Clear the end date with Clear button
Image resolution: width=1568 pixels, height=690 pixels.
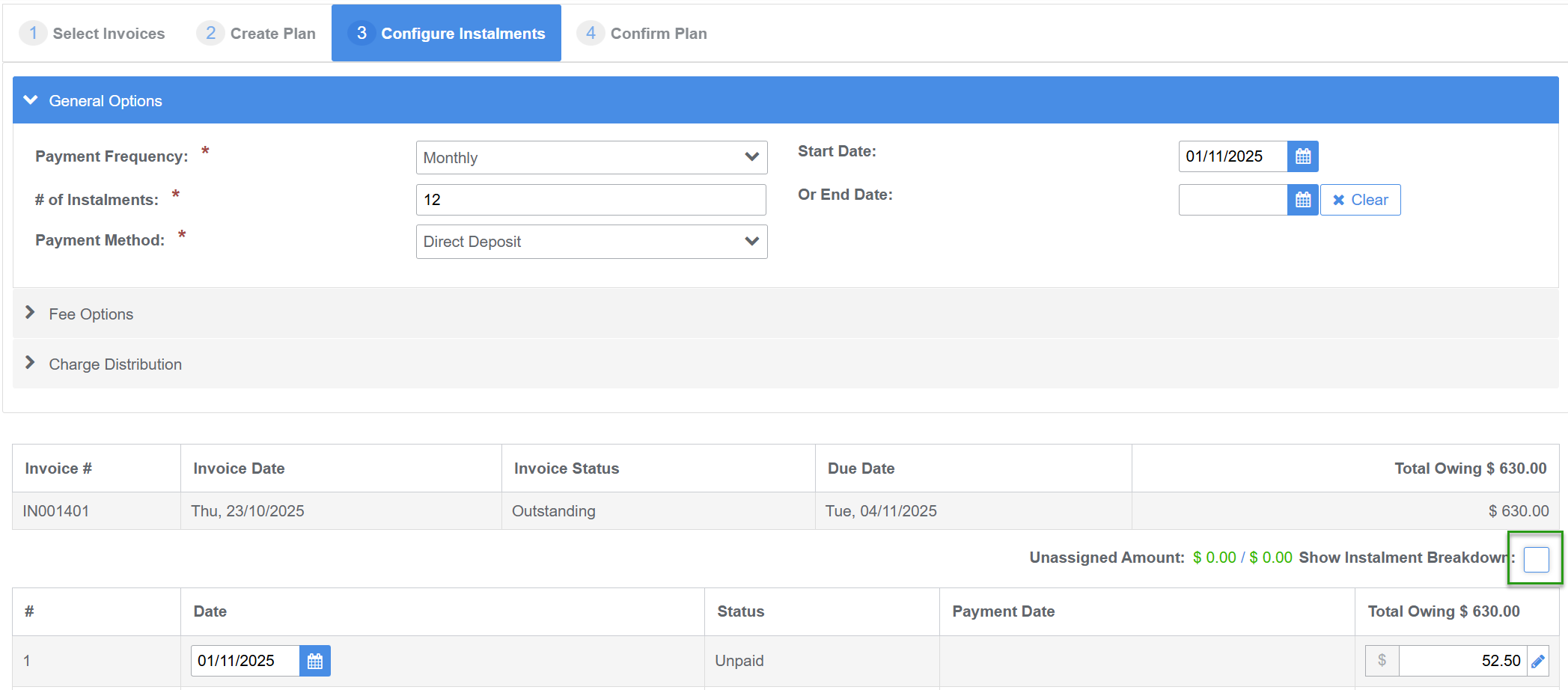tap(1360, 200)
